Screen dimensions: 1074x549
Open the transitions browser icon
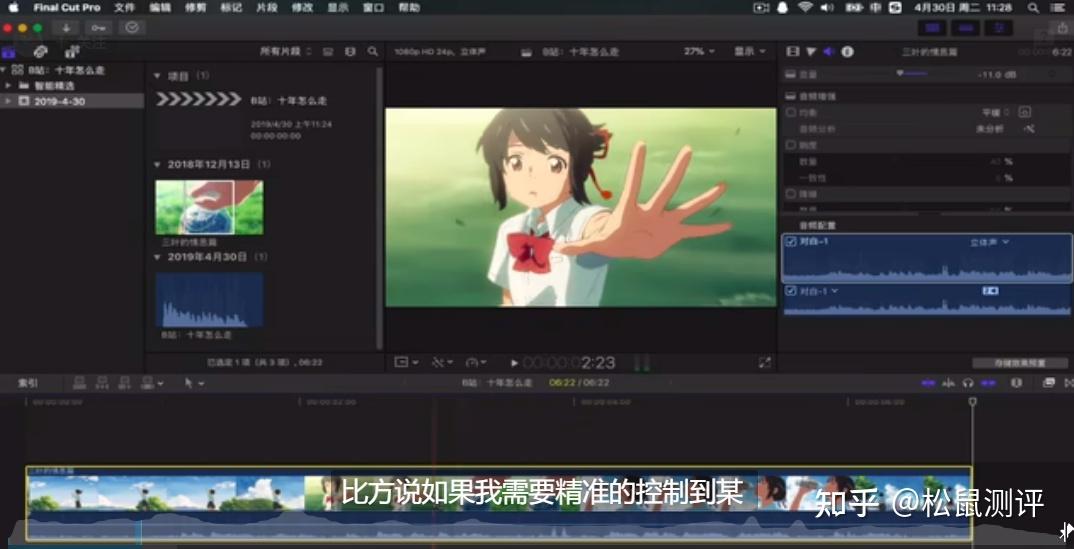pos(1068,383)
